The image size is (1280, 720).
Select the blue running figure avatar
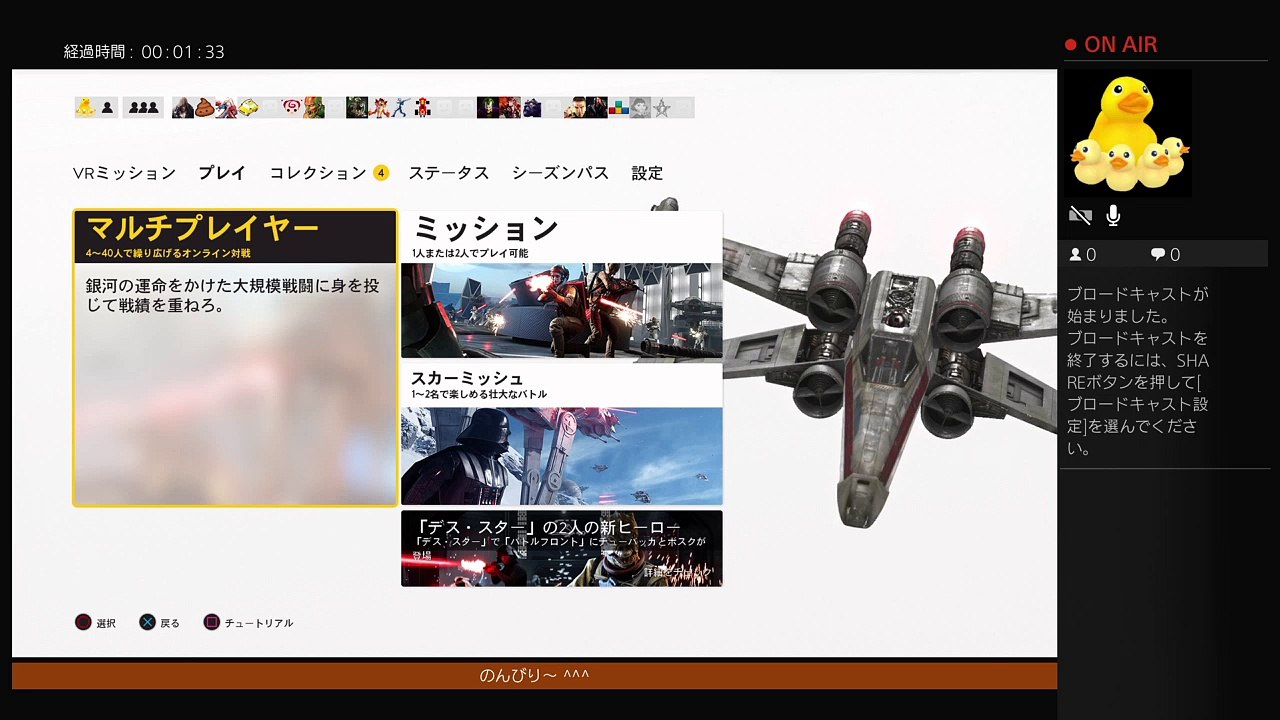(x=400, y=108)
